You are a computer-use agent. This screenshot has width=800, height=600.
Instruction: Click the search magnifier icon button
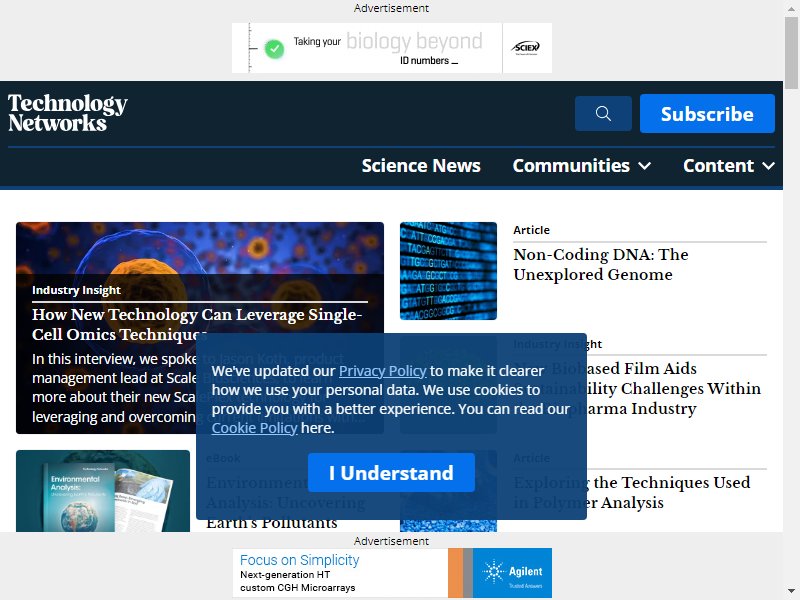coord(603,113)
